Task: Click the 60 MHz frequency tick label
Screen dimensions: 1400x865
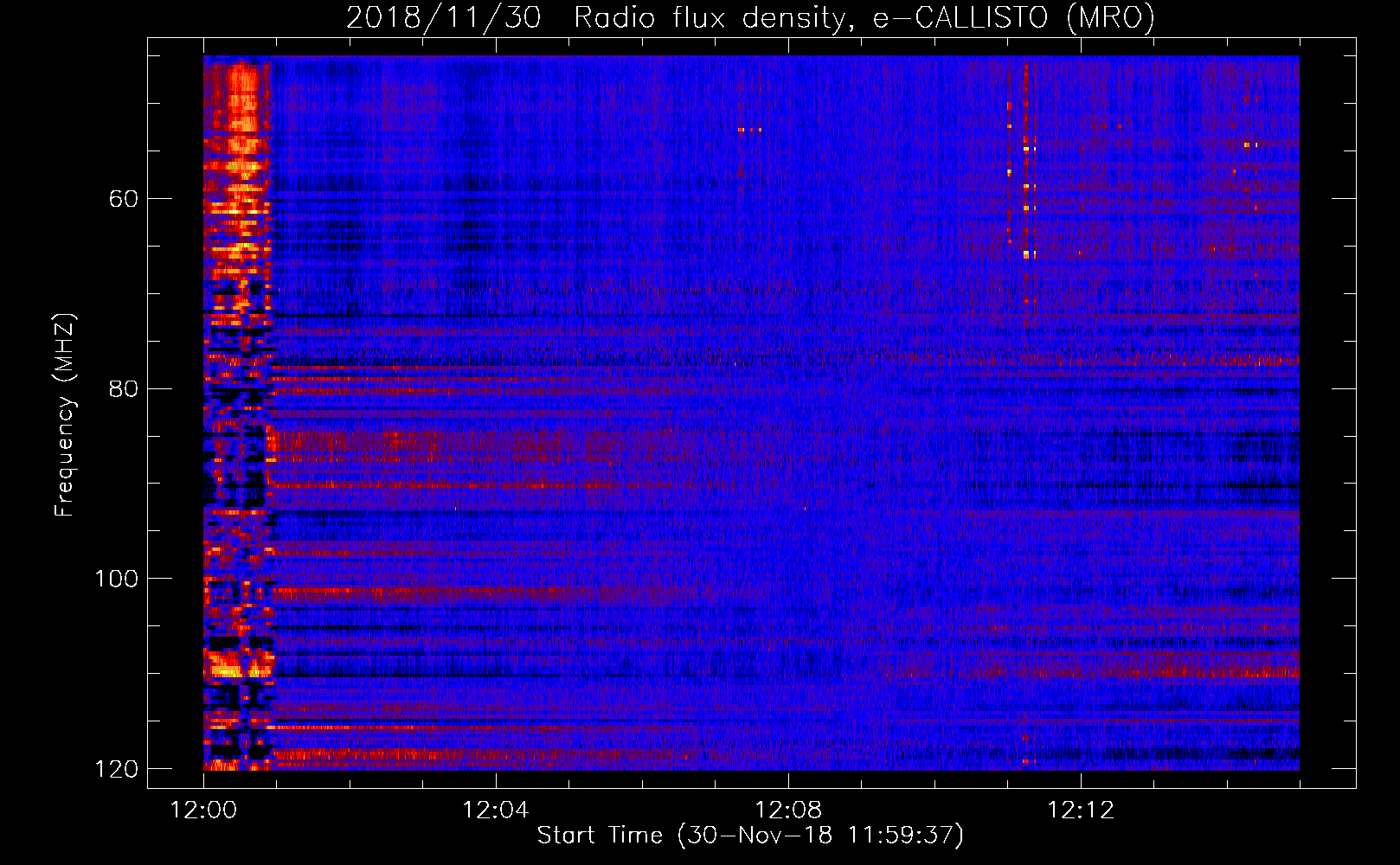Action: [124, 199]
